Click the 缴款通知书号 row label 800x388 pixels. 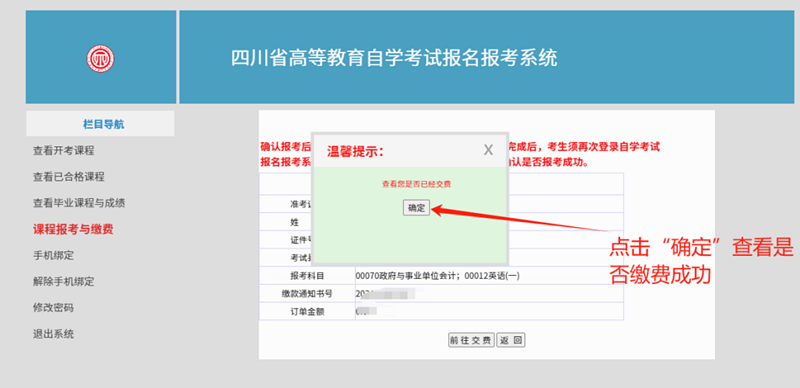click(307, 294)
